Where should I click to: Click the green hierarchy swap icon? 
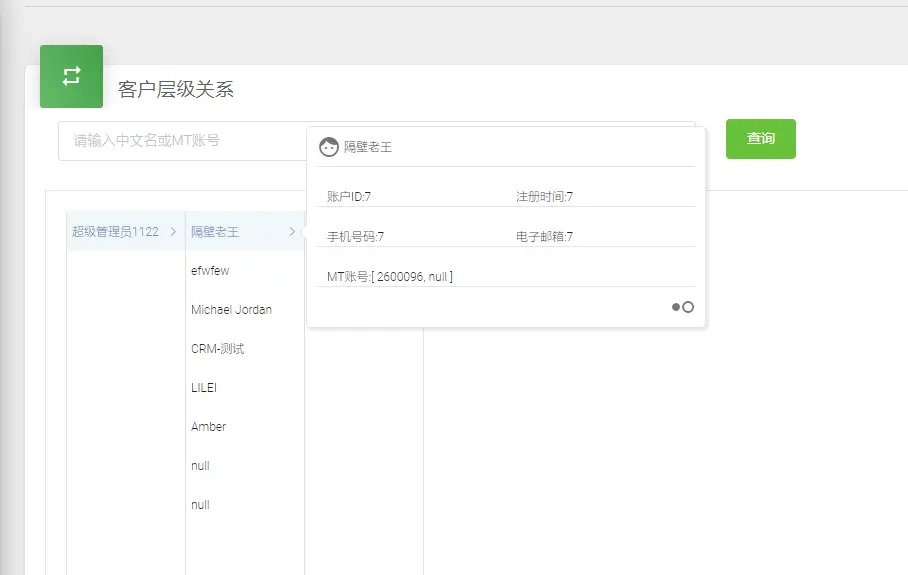71,76
